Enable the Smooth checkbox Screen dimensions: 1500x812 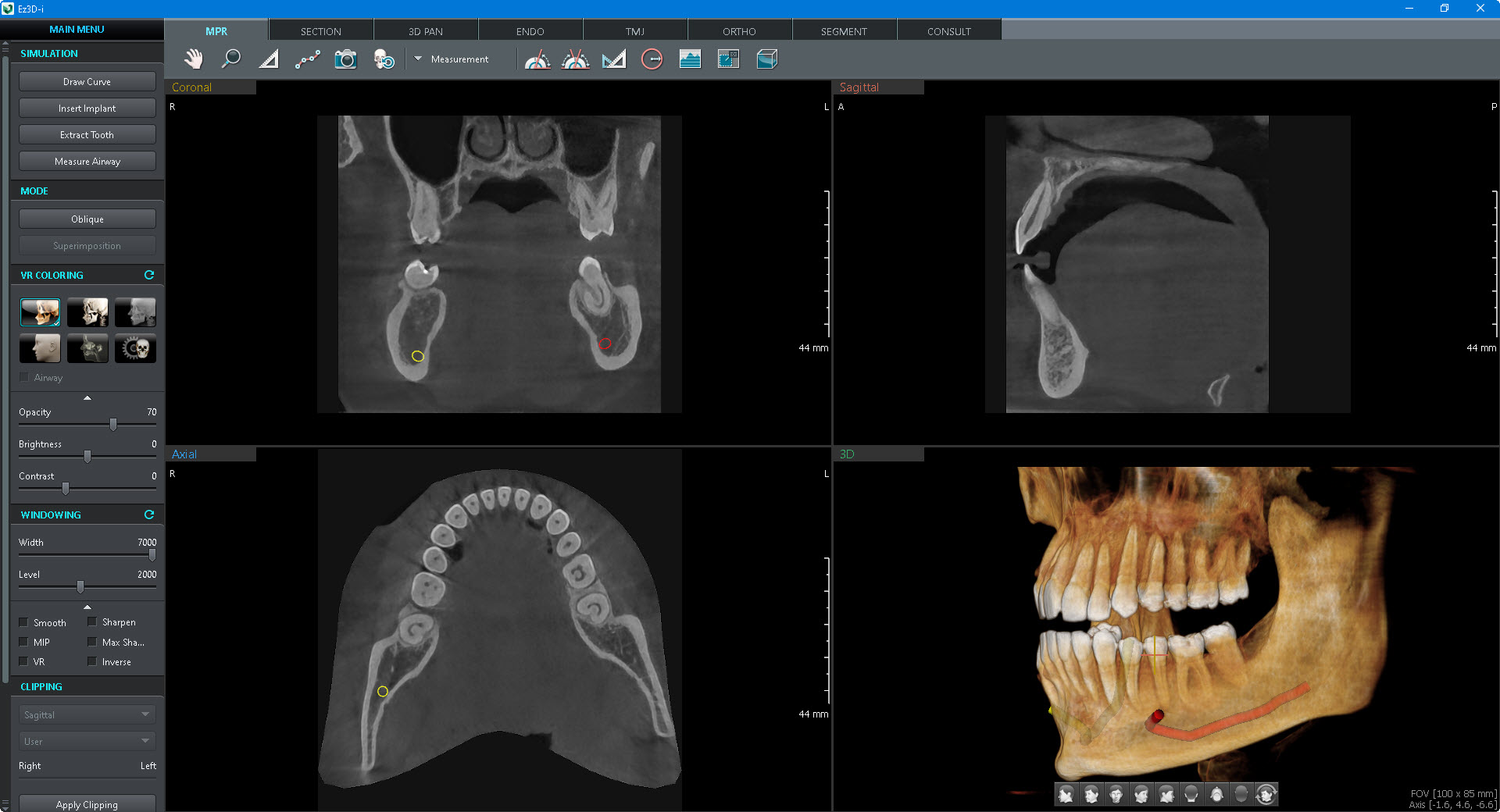[x=23, y=622]
